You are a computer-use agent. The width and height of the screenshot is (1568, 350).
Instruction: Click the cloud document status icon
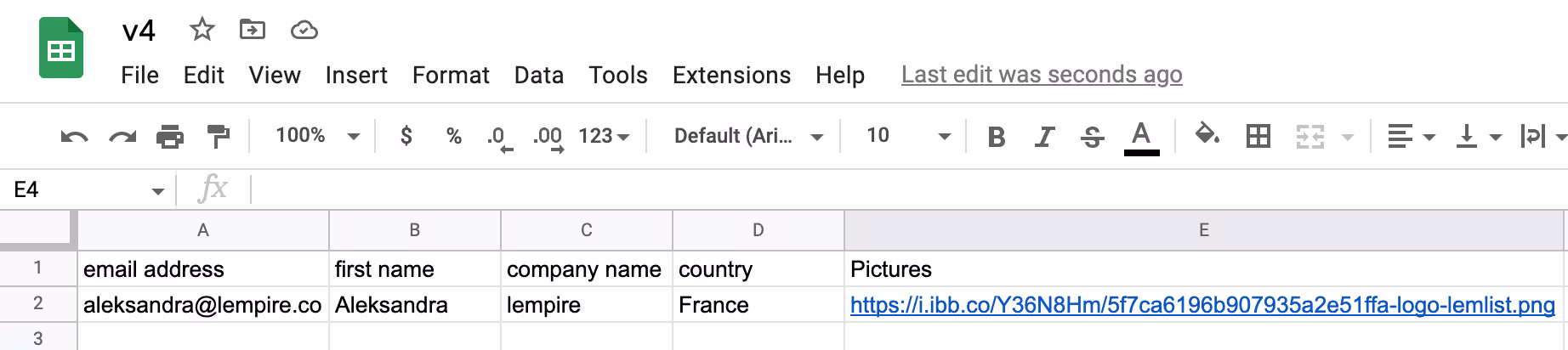[x=304, y=31]
